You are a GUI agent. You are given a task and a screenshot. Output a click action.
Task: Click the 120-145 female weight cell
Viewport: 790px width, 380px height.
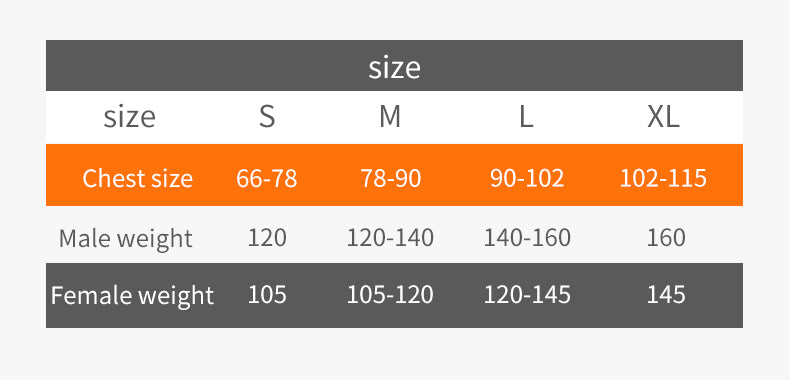[x=527, y=295]
